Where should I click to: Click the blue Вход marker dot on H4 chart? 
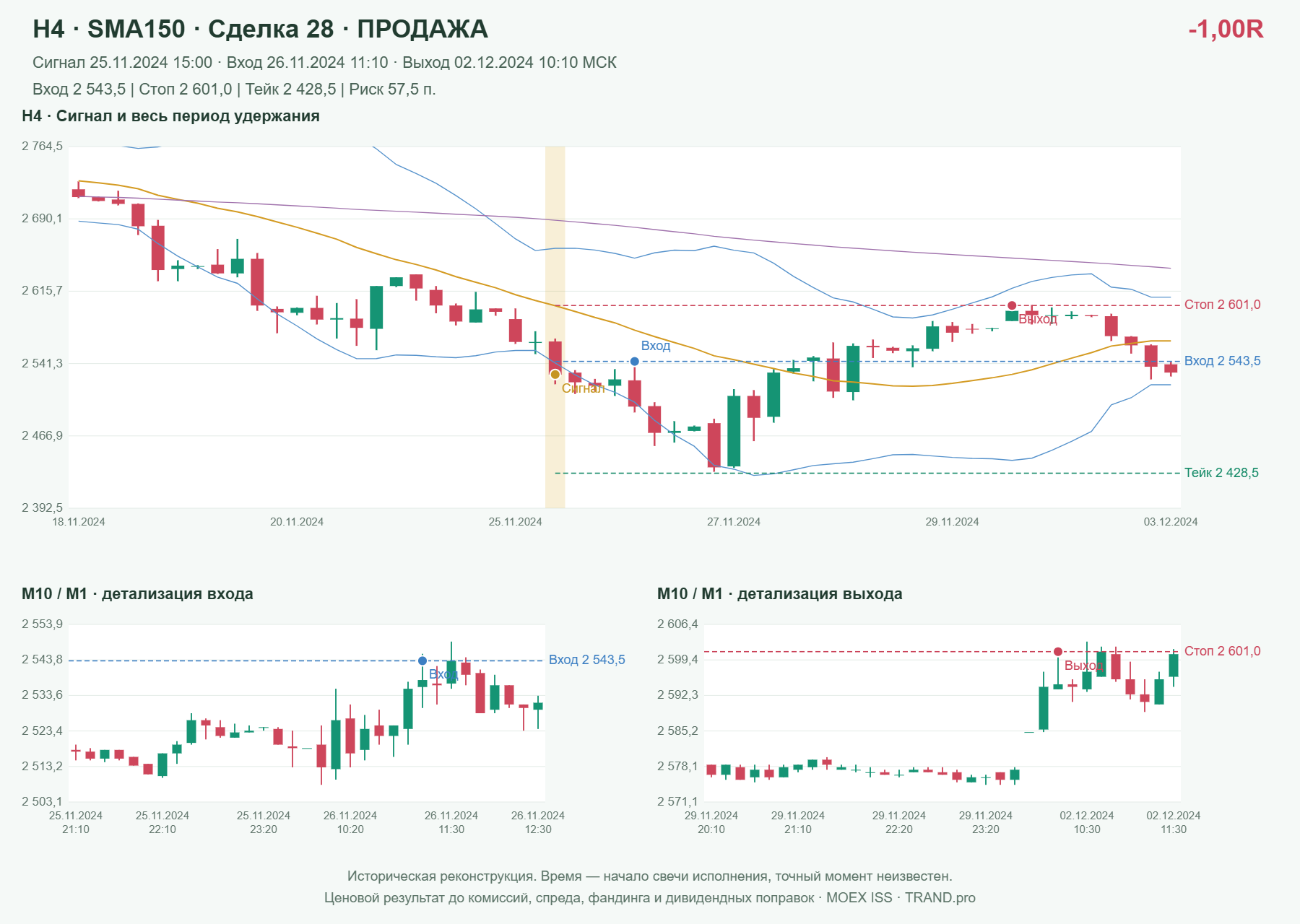(634, 362)
